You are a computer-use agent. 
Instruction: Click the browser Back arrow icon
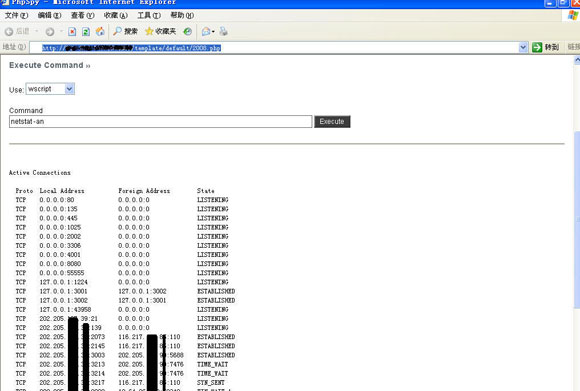[x=9, y=32]
